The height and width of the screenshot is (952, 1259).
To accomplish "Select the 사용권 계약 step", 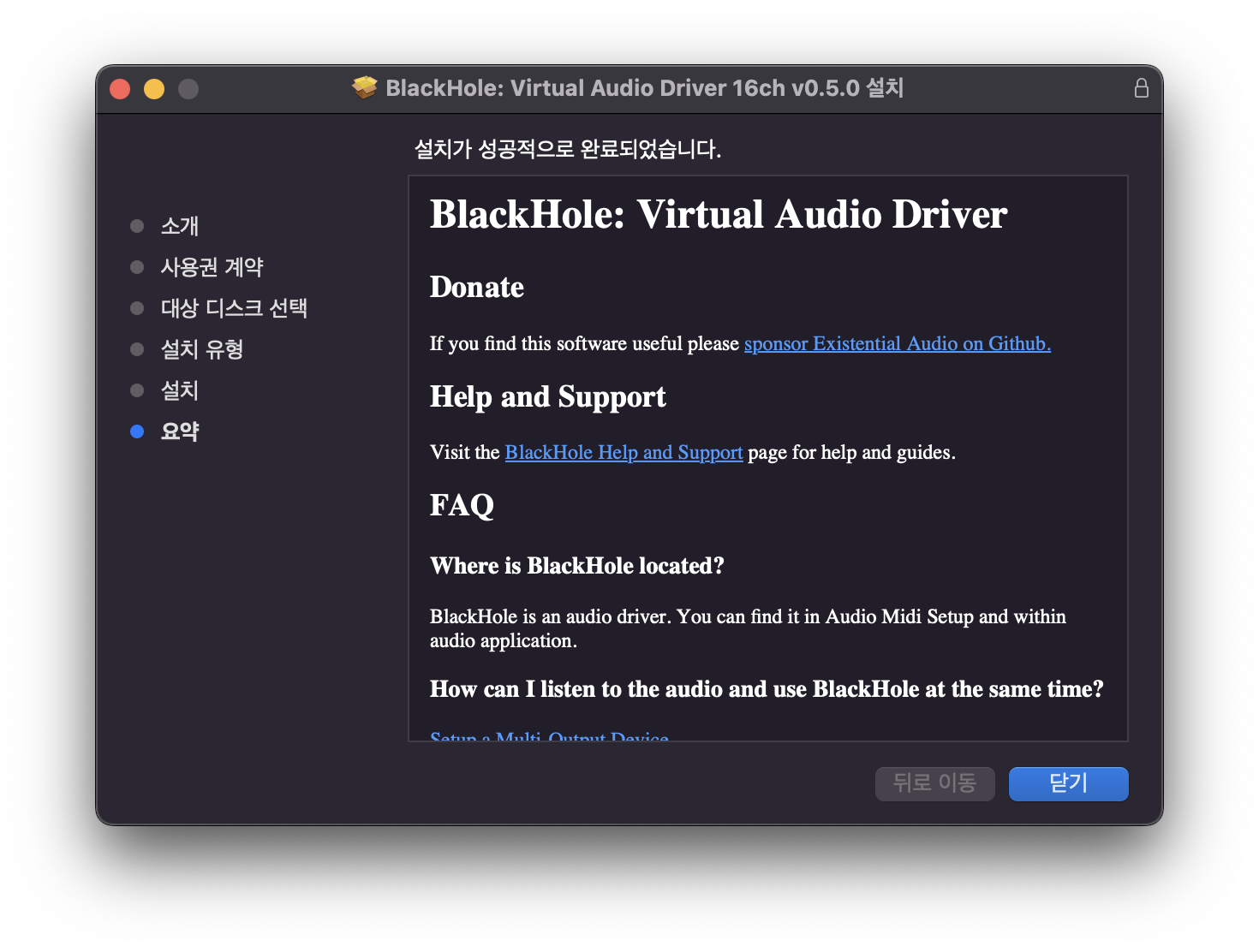I will pyautogui.click(x=212, y=267).
